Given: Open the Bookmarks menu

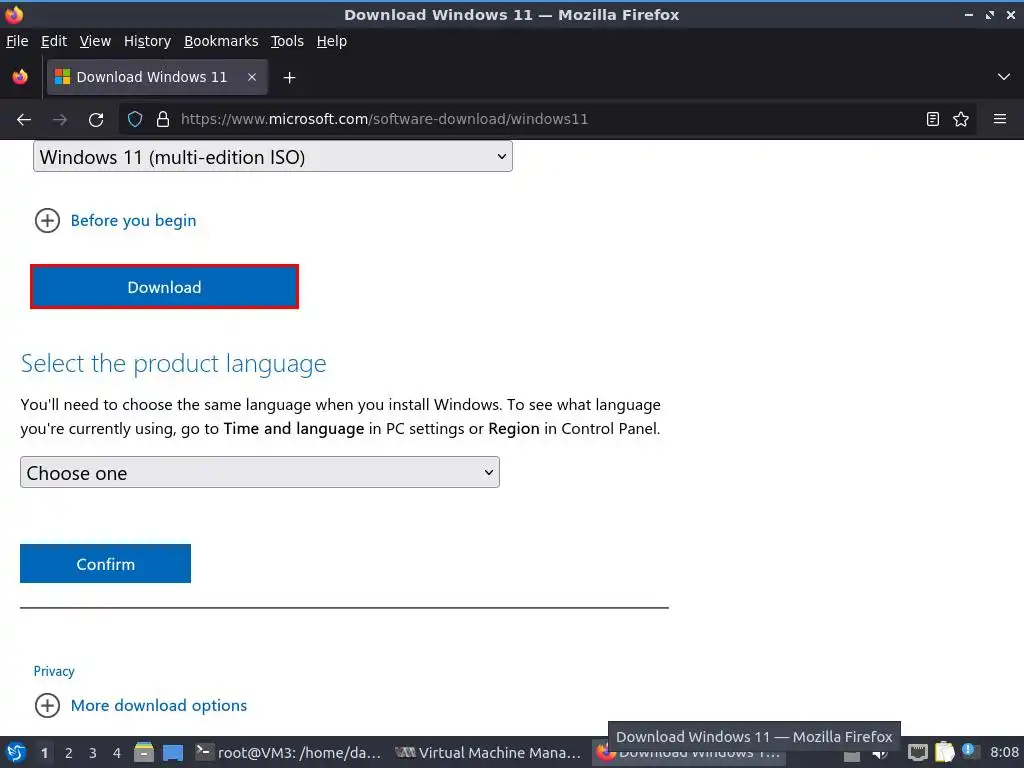Looking at the screenshot, I should click(221, 41).
